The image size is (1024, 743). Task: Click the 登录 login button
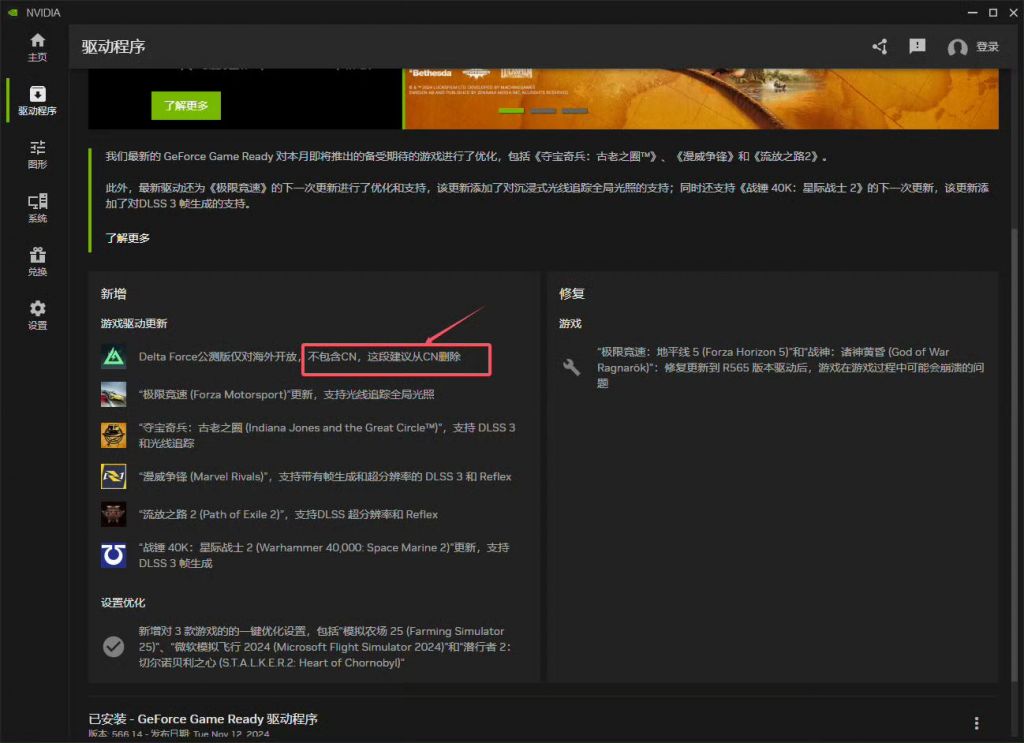pyautogui.click(x=988, y=46)
